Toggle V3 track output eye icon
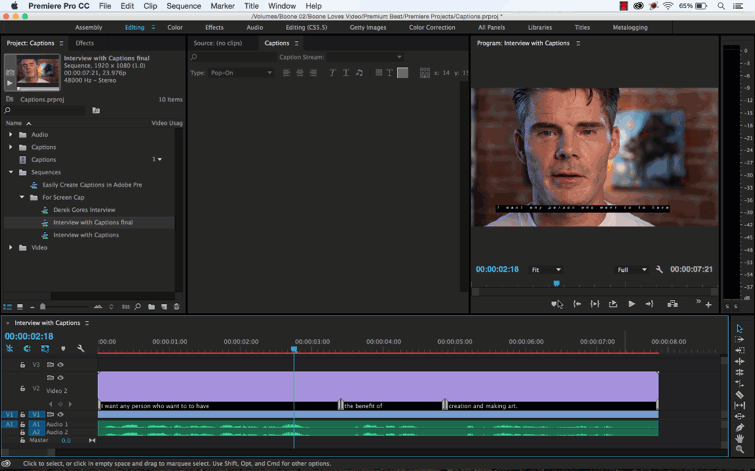Viewport: 755px width, 471px height. [x=60, y=364]
